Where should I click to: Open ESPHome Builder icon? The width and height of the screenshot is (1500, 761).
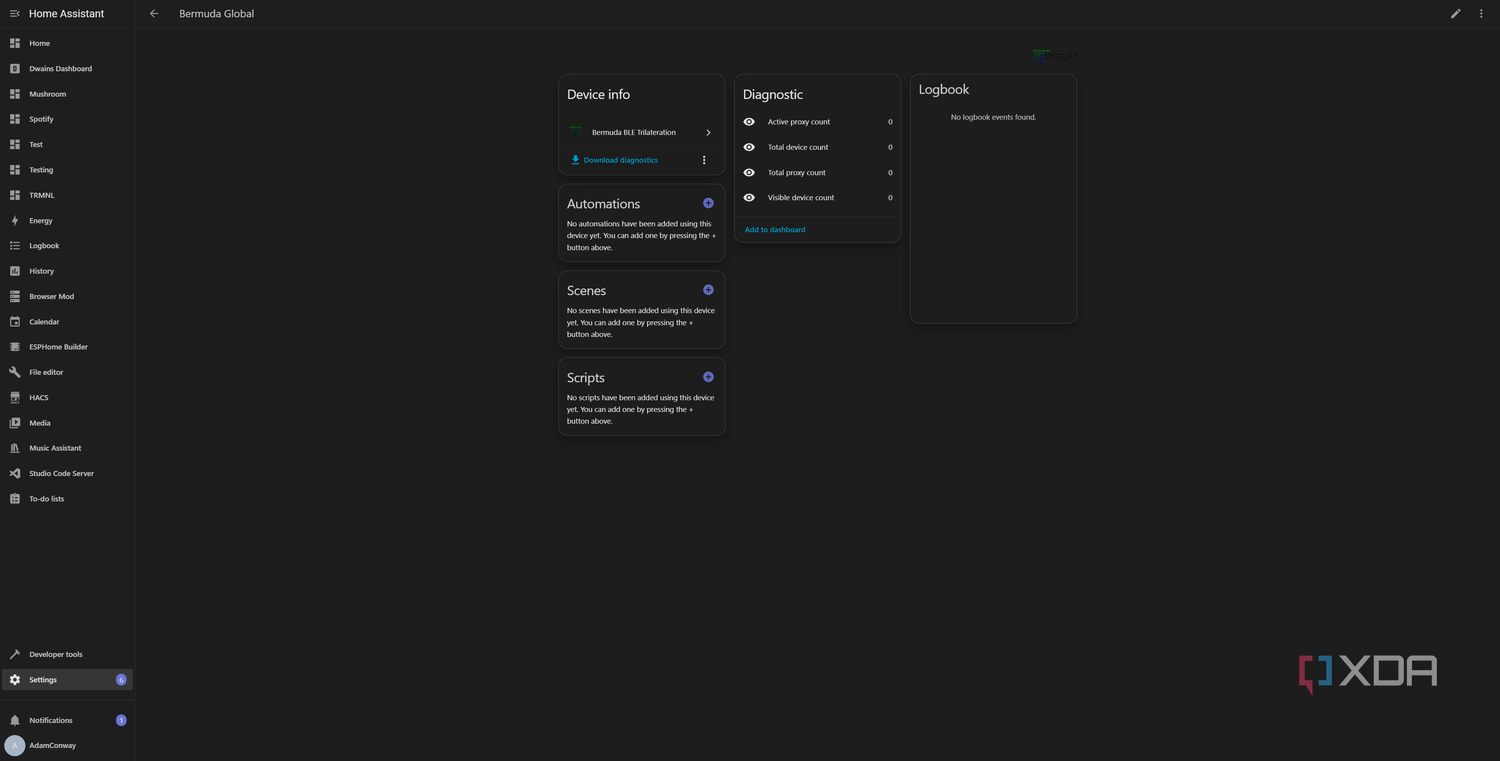pos(15,347)
